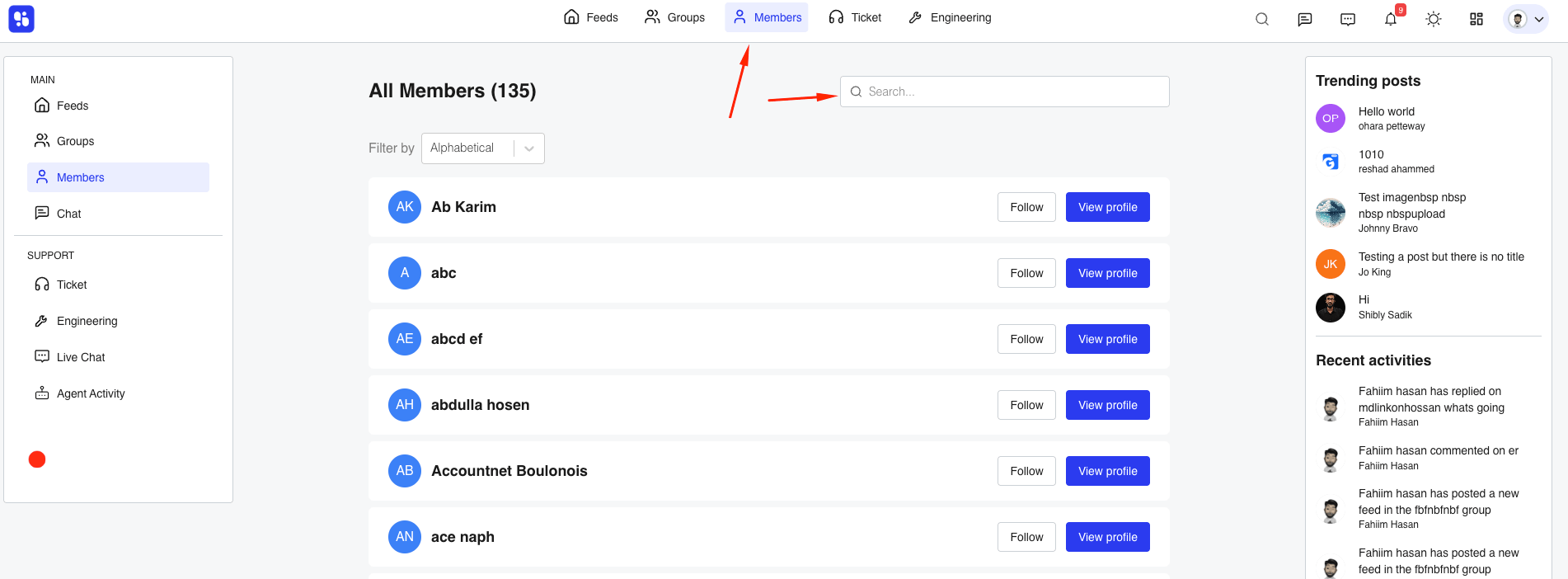Open the Ticket tab in top navigation
The width and height of the screenshot is (1568, 579).
coord(856,17)
